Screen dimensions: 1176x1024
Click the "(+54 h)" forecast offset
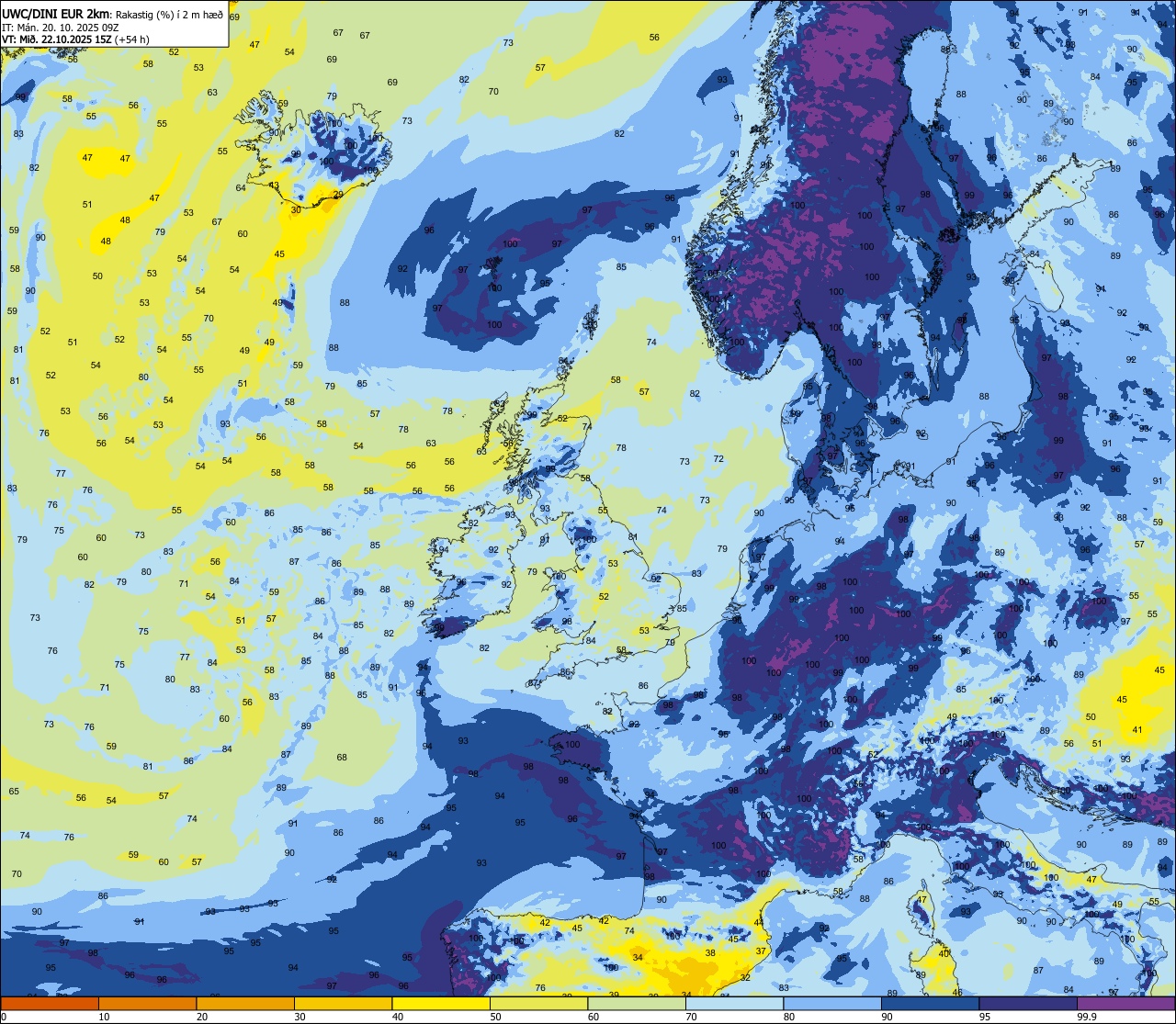point(132,39)
